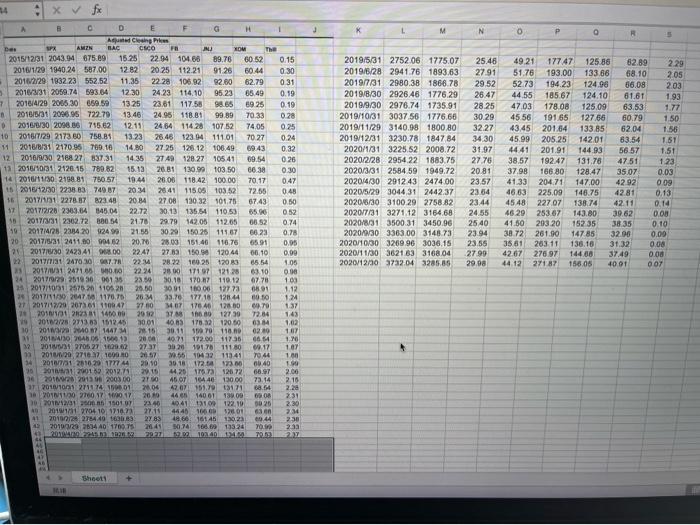Click the confirm checkmark in formula bar

tap(76, 9)
